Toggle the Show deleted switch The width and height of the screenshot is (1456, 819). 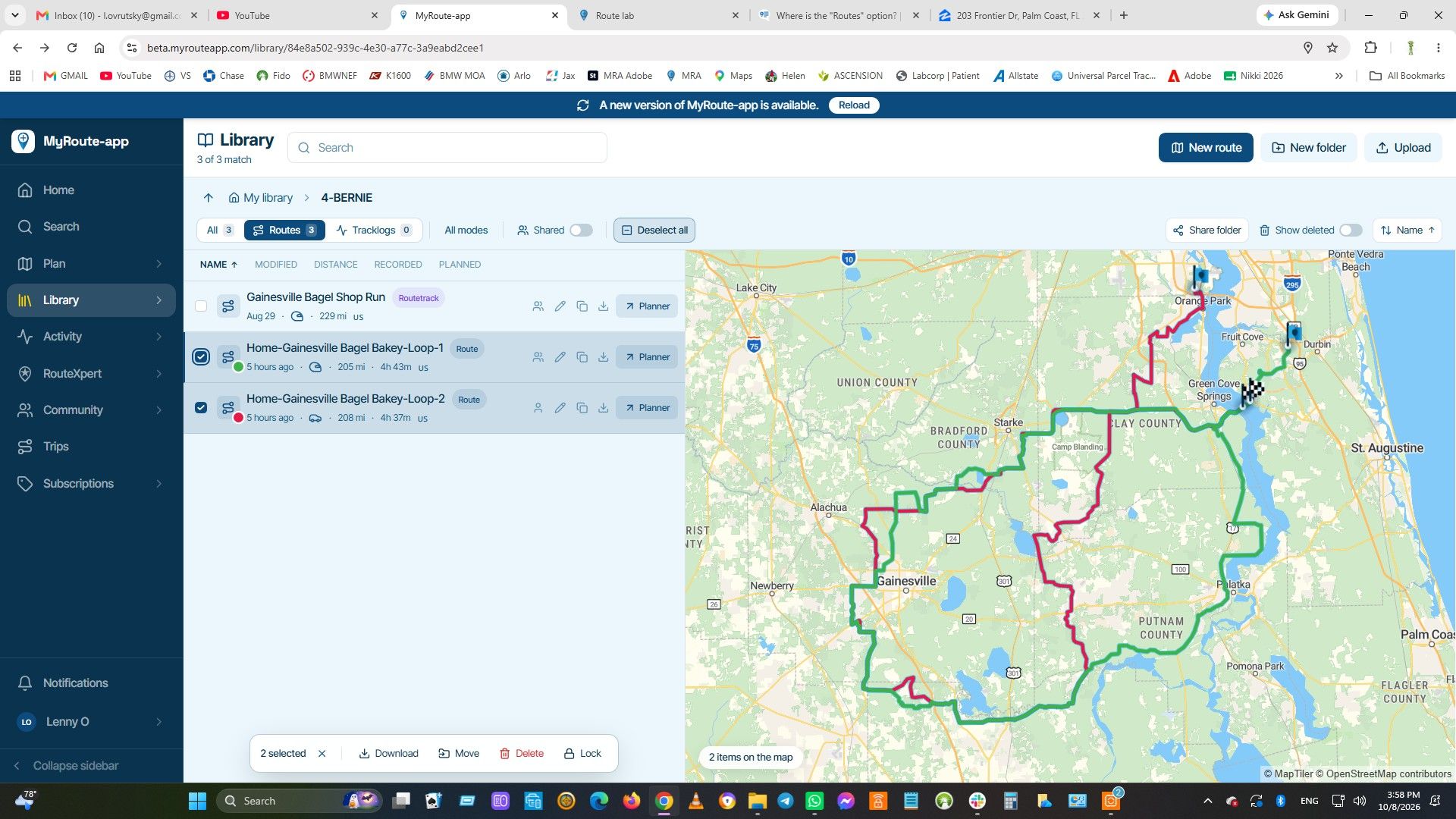pos(1351,231)
